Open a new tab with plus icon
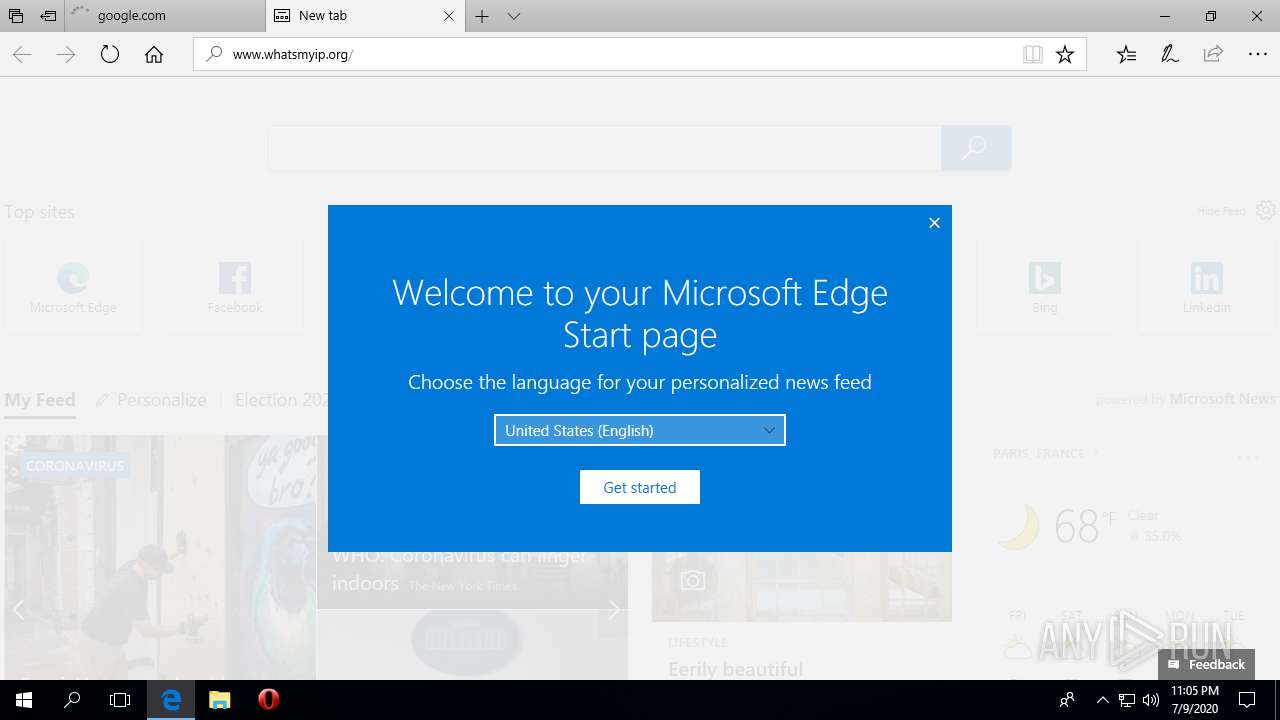 coord(482,16)
